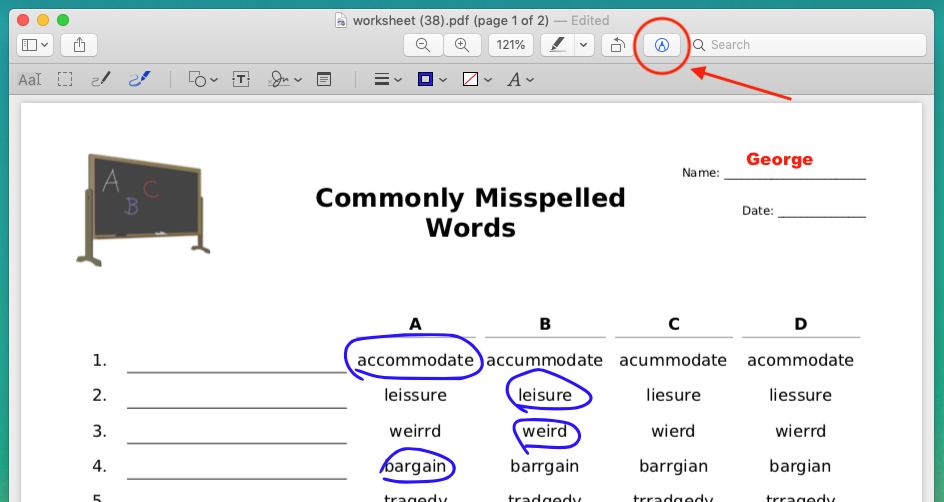Screen dimensions: 944x502
Task: Click the 121% zoom level button
Action: [x=511, y=45]
